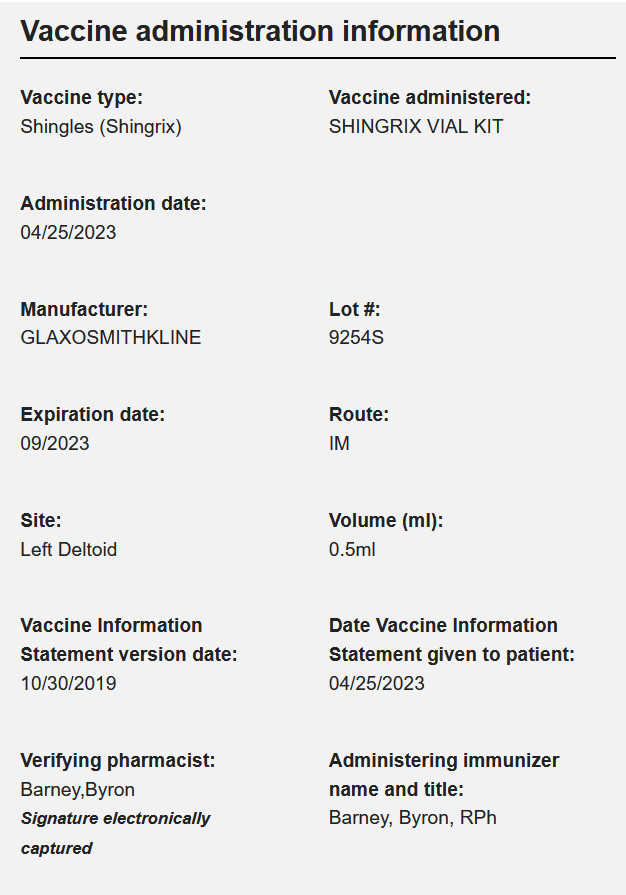The width and height of the screenshot is (626, 895).
Task: Click the Vaccine administration information heading
Action: coord(260,31)
